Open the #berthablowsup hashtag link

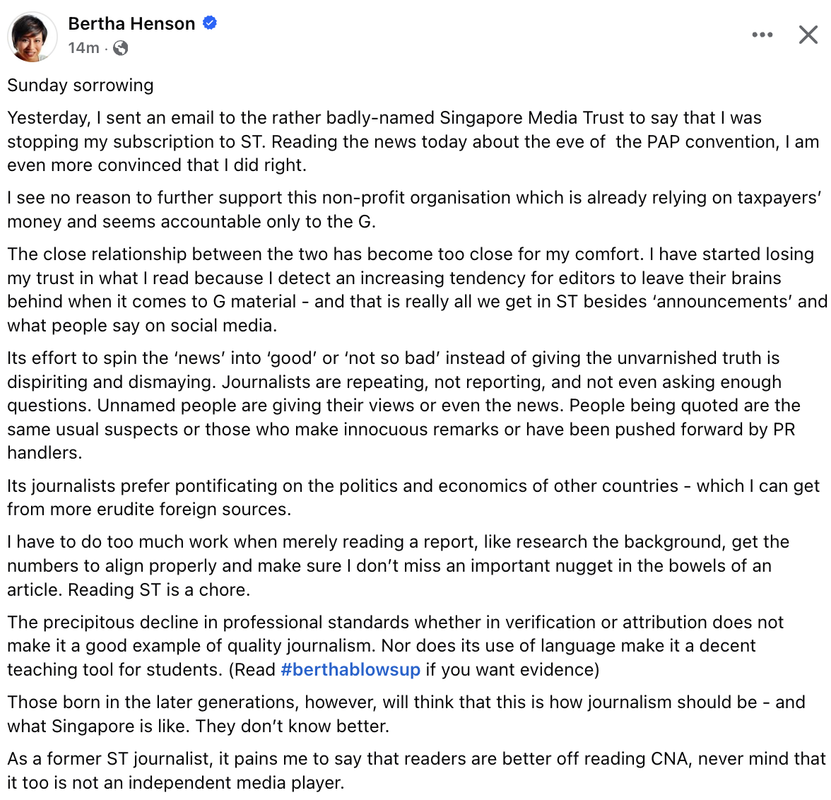(x=351, y=669)
